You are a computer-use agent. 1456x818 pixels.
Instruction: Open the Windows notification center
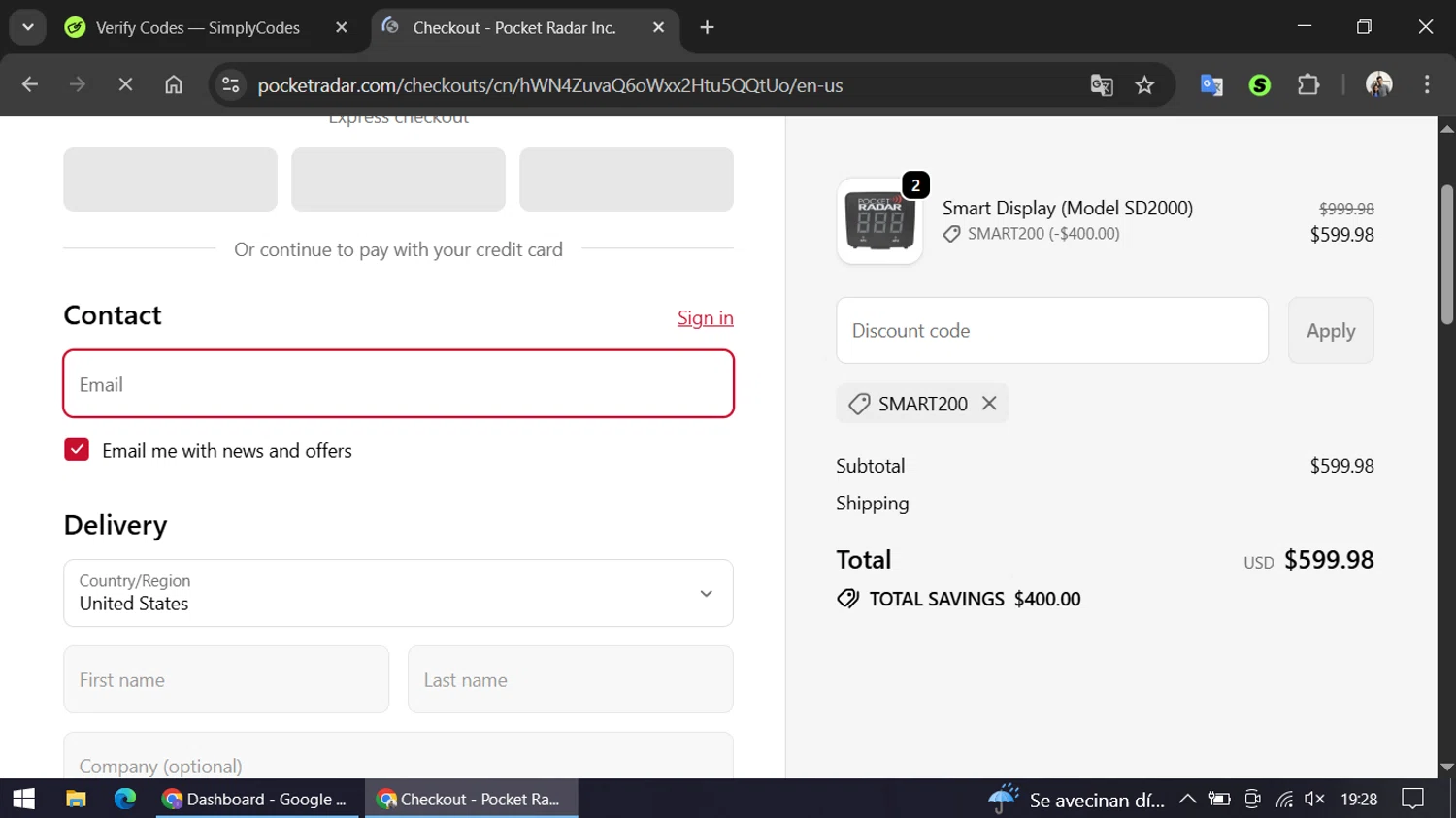click(x=1413, y=800)
